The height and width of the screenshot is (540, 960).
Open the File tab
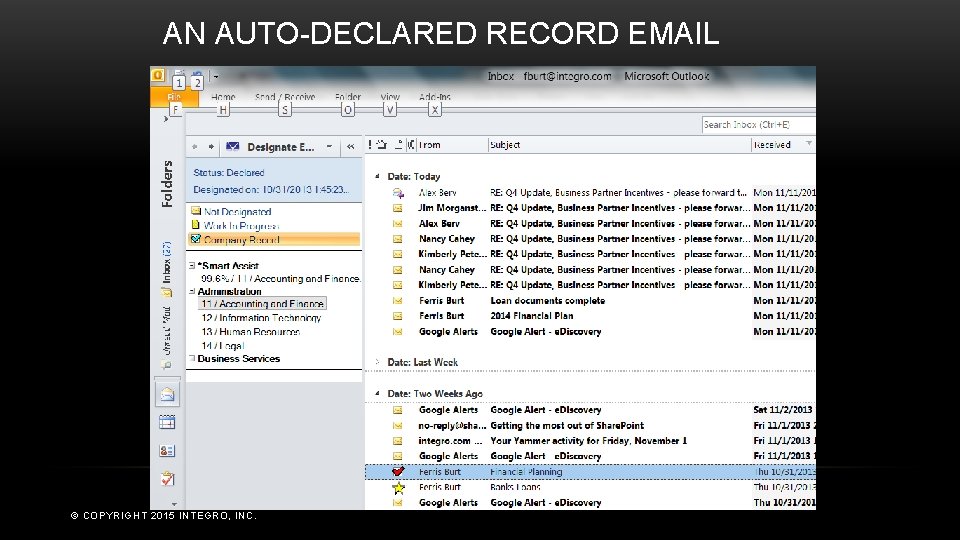tap(174, 97)
